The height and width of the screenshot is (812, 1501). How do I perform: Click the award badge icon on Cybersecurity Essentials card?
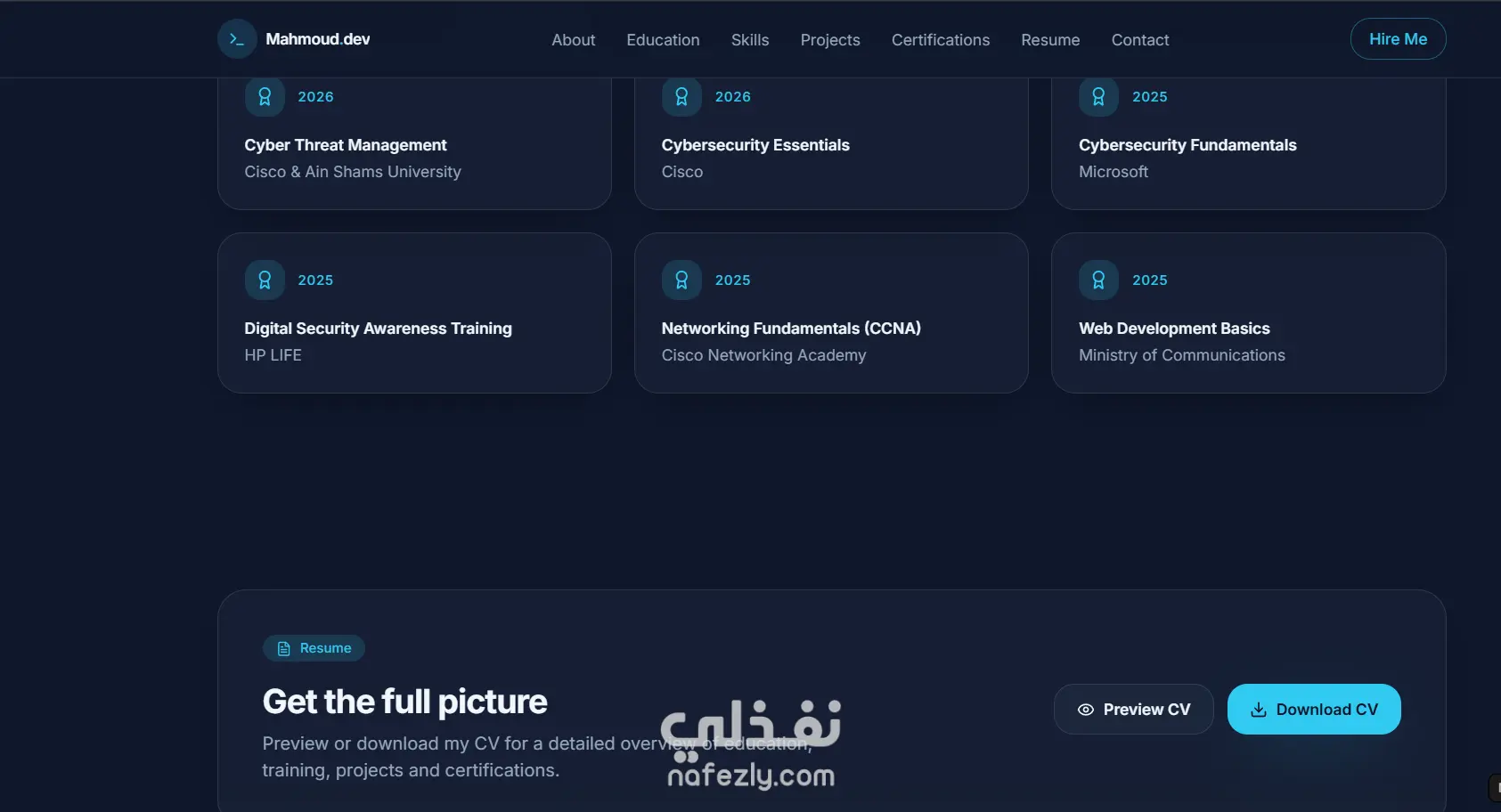click(681, 96)
